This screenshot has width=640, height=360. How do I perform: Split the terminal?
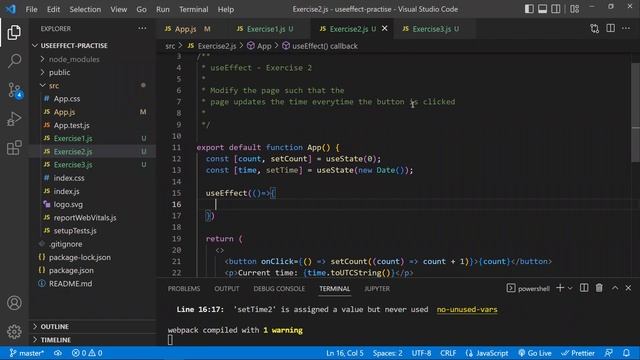[584, 288]
